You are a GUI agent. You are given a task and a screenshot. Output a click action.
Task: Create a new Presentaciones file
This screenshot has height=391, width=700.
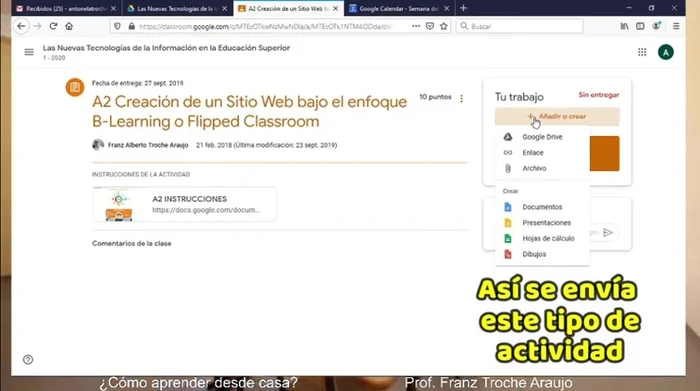pyautogui.click(x=542, y=223)
